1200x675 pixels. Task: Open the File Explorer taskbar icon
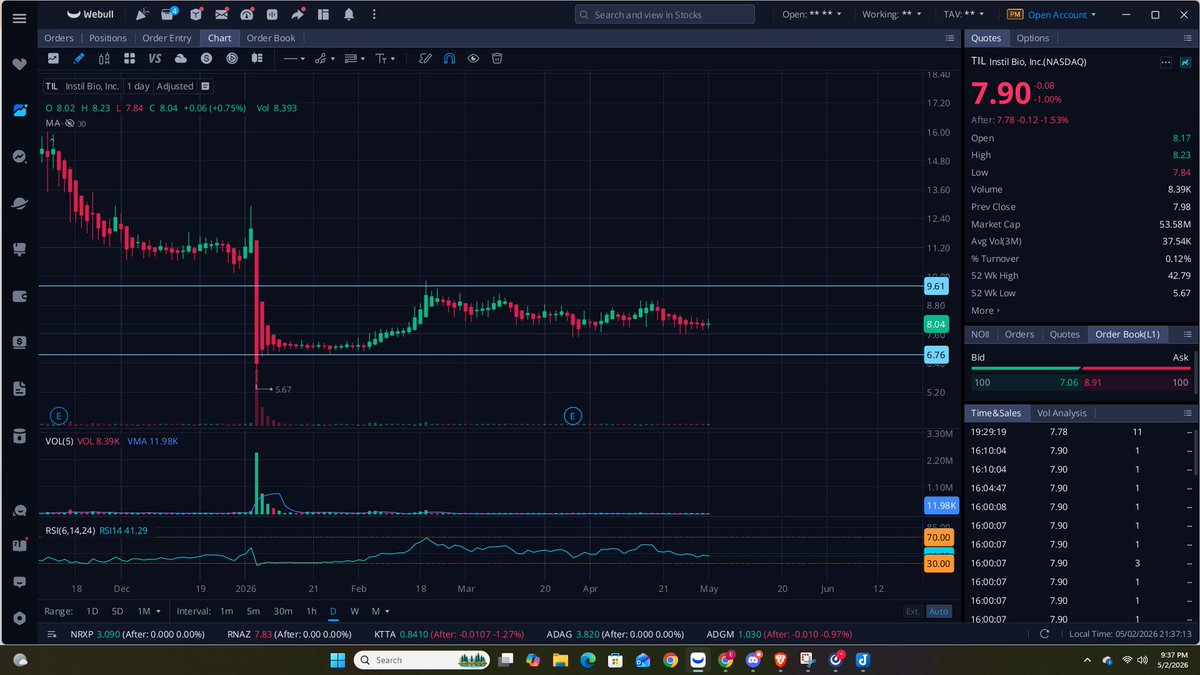coord(560,660)
